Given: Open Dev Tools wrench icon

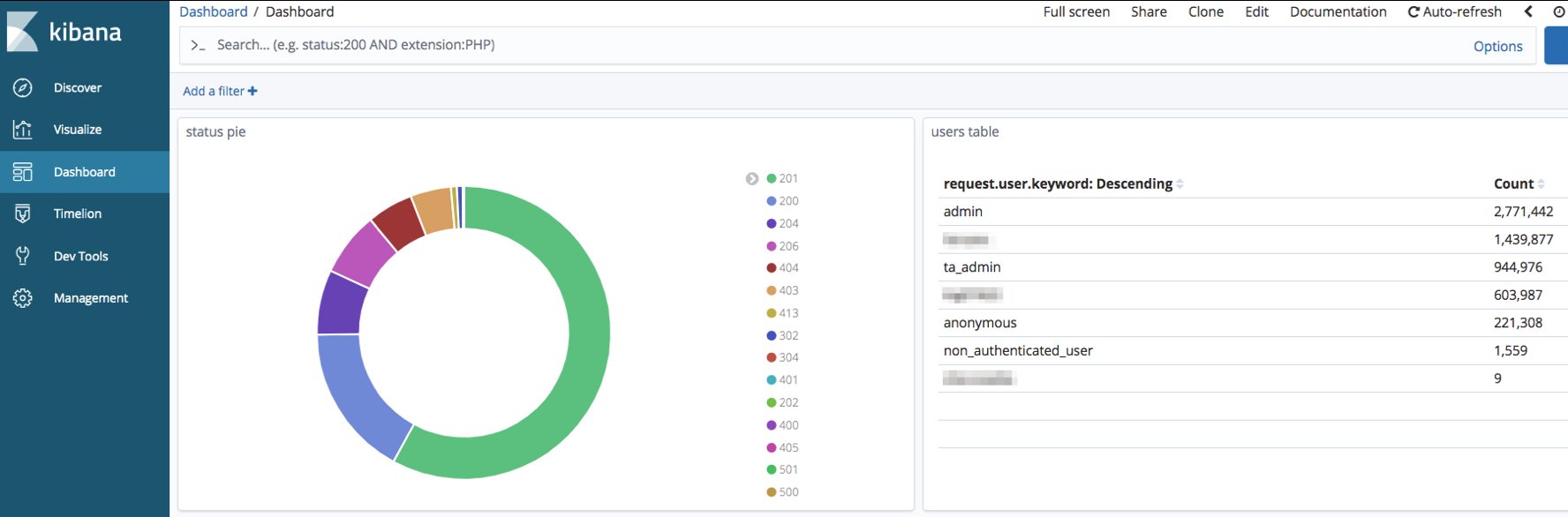Looking at the screenshot, I should click(23, 256).
